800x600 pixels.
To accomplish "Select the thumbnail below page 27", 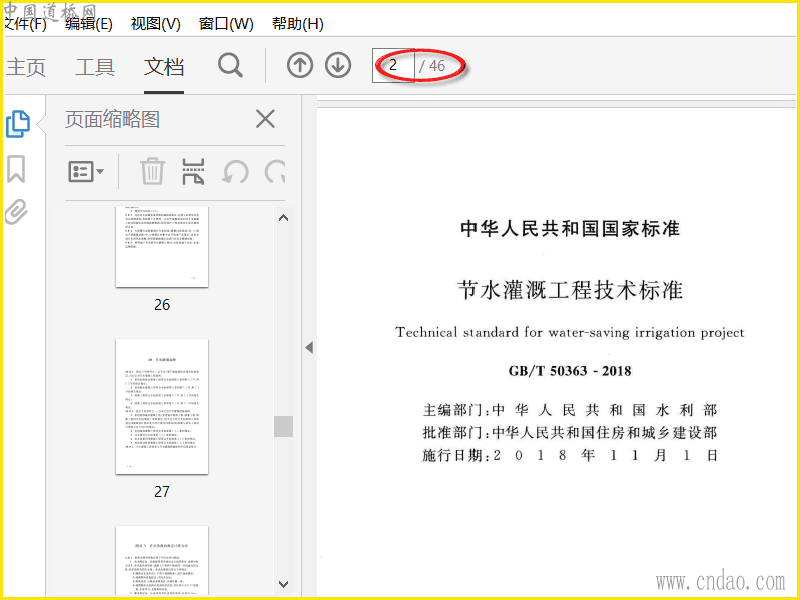I will [162, 560].
